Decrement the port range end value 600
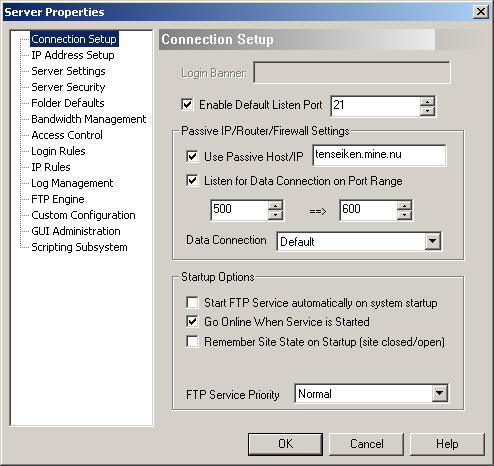 tap(404, 215)
